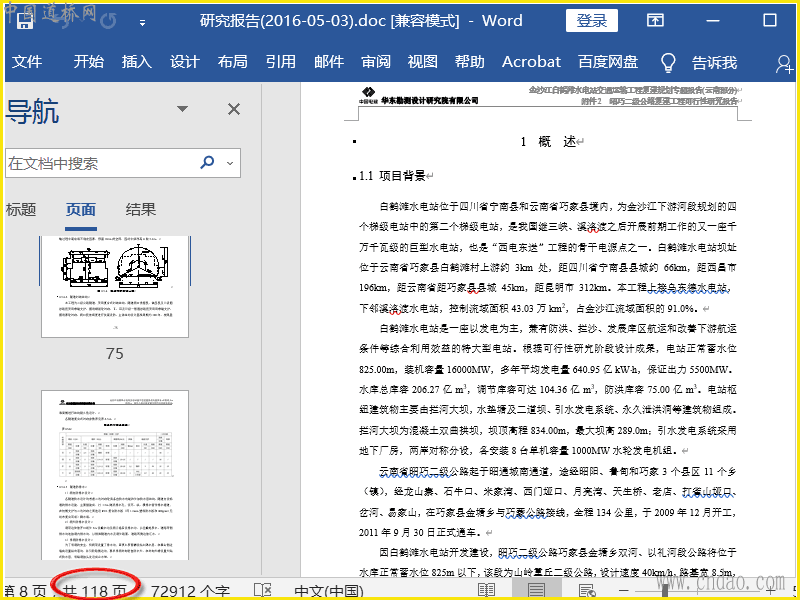Select the page thumbnail below page 75

coord(115,476)
